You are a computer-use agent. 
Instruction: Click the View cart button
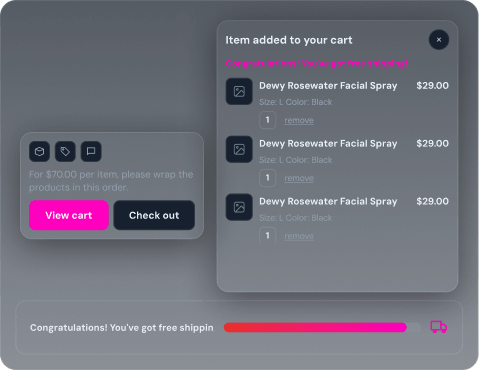pos(69,215)
